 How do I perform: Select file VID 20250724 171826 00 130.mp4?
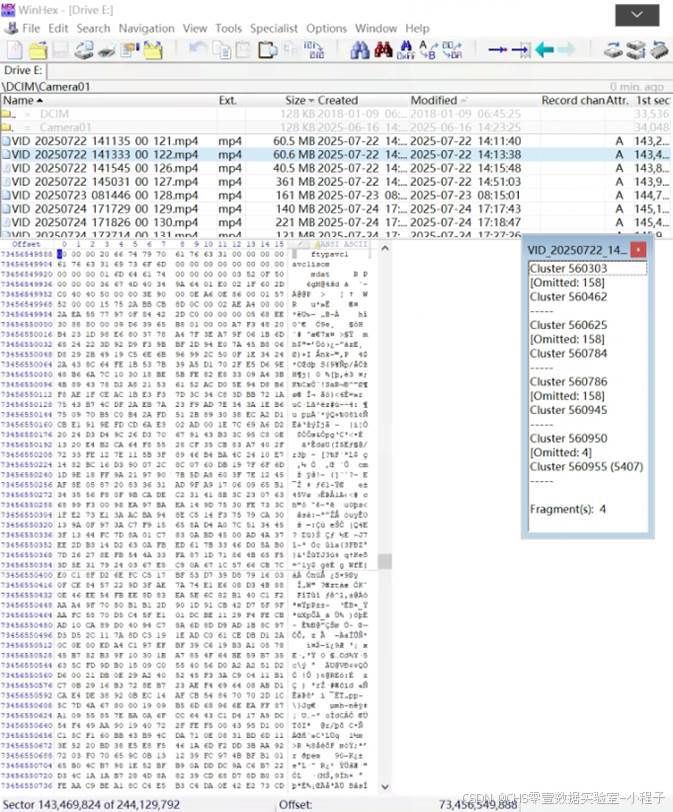click(x=335, y=222)
